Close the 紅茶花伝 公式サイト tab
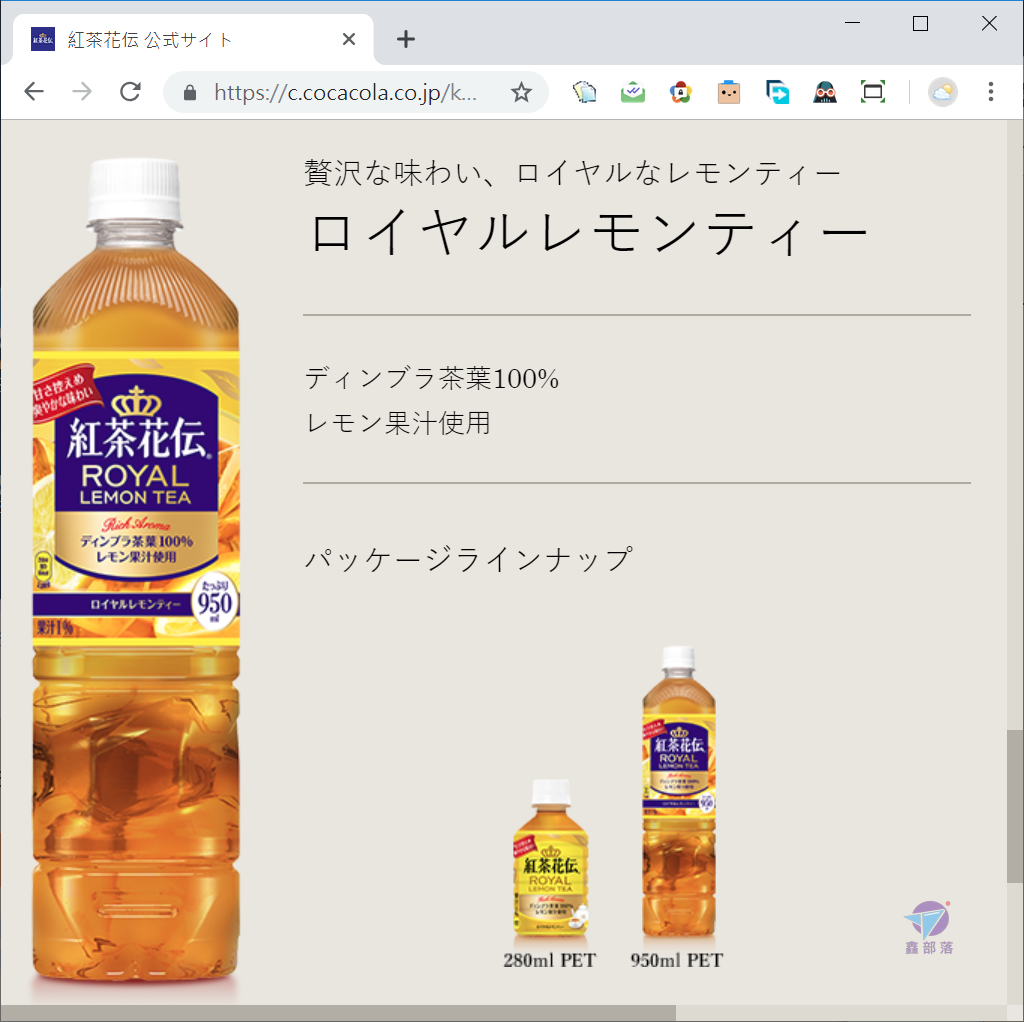1024x1022 pixels. tap(349, 40)
